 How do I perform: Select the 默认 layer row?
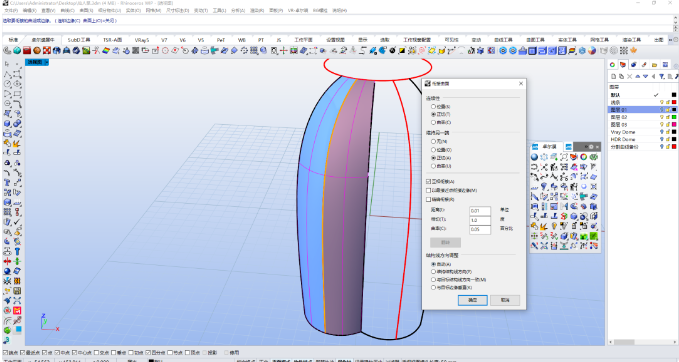coord(642,95)
